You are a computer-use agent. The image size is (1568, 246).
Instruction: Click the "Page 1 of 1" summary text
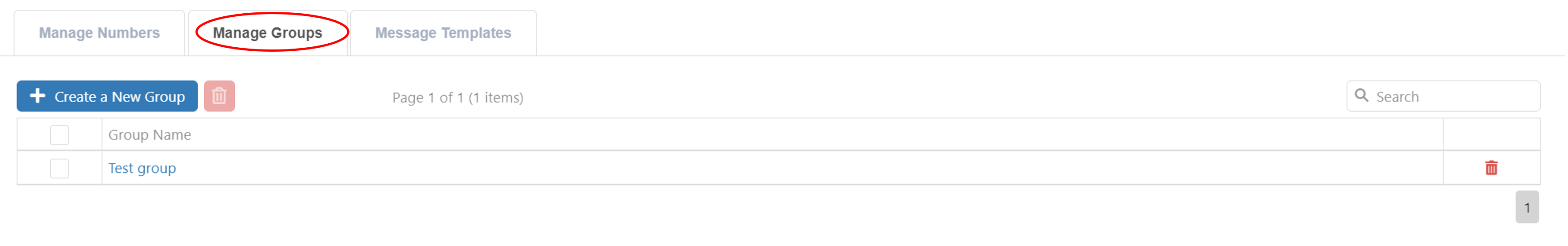coord(428,98)
